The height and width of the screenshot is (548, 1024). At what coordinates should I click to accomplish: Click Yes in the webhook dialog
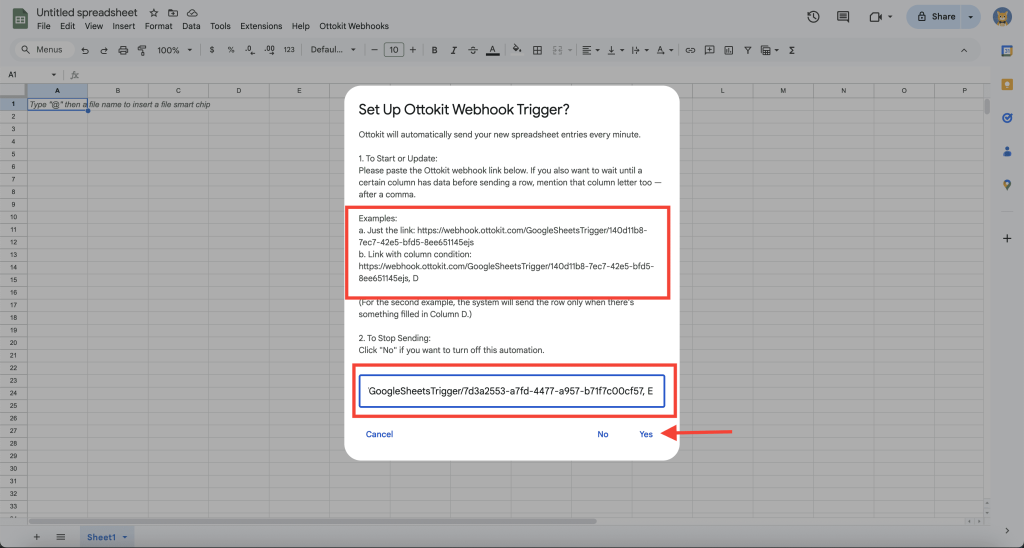coord(646,434)
